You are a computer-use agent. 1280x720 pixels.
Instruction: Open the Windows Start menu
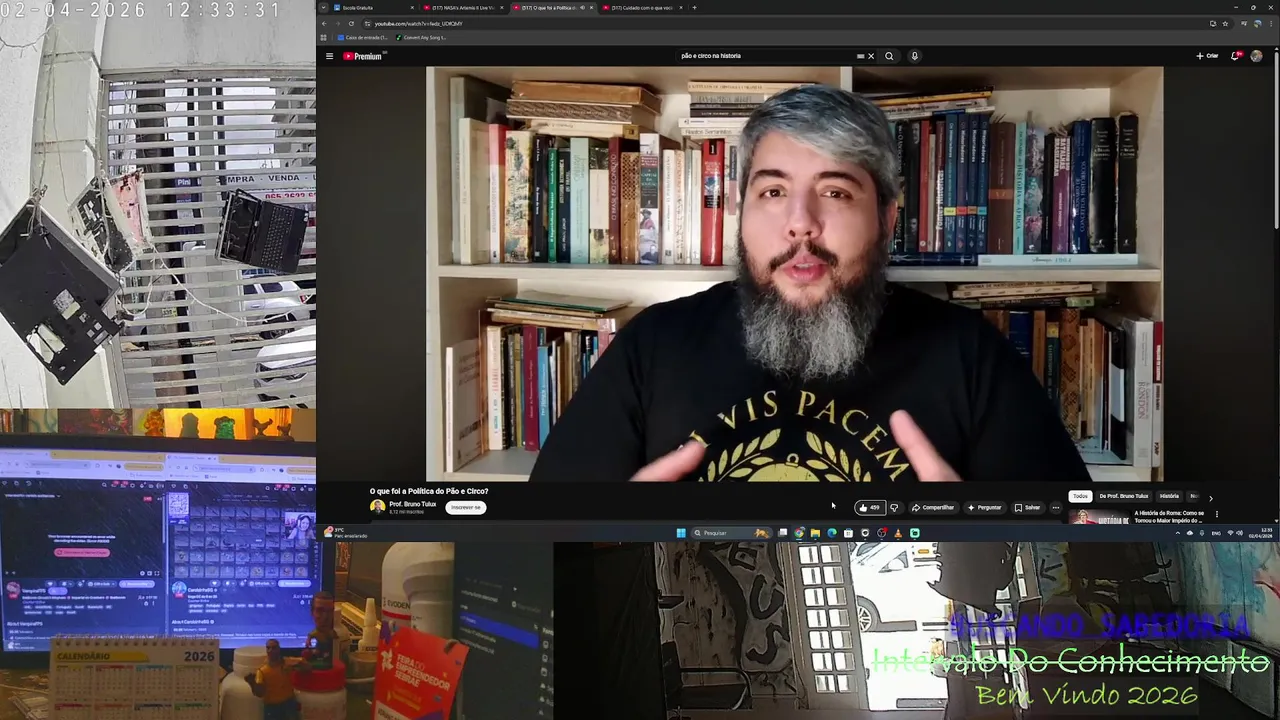coord(681,533)
